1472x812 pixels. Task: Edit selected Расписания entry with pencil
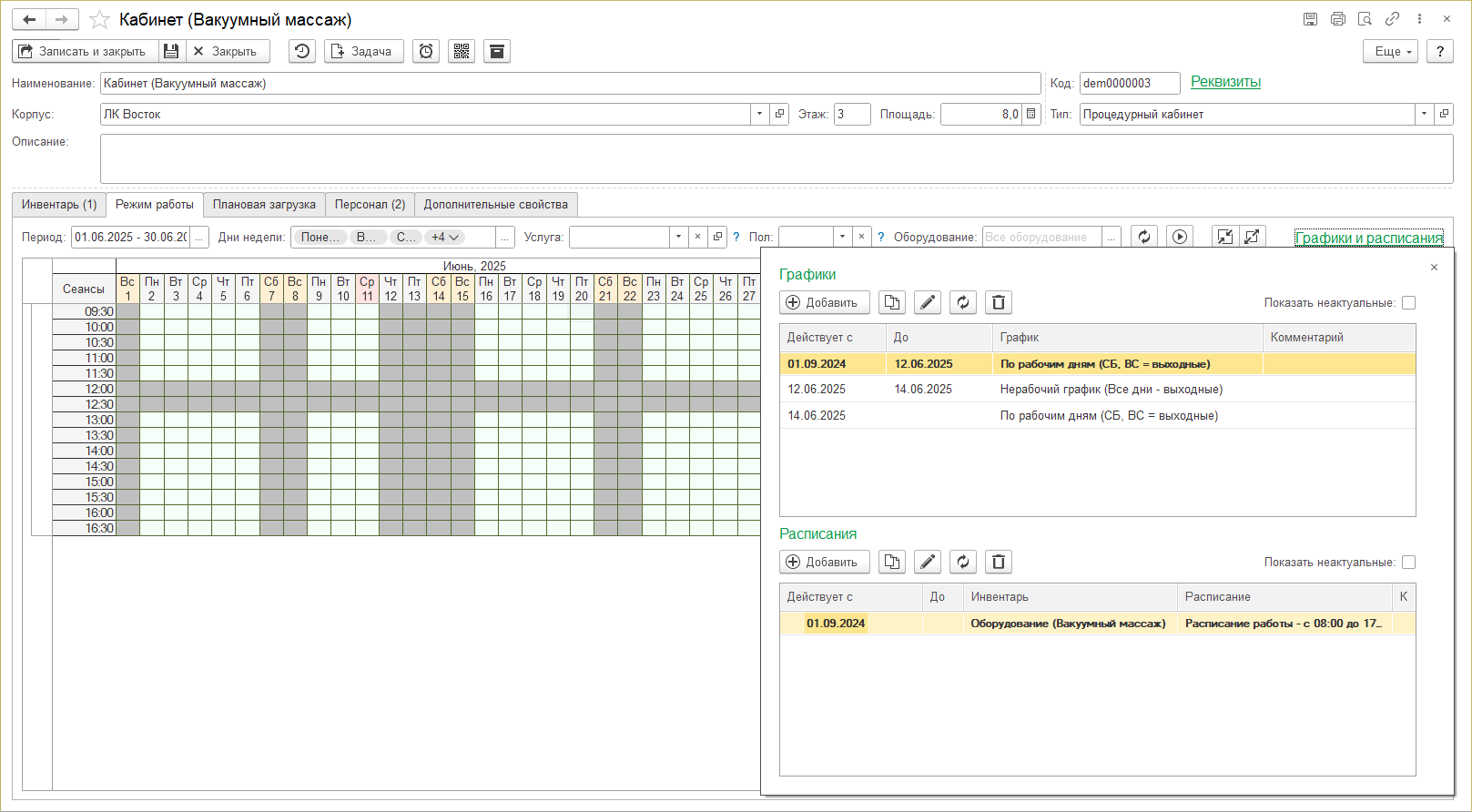[927, 563]
